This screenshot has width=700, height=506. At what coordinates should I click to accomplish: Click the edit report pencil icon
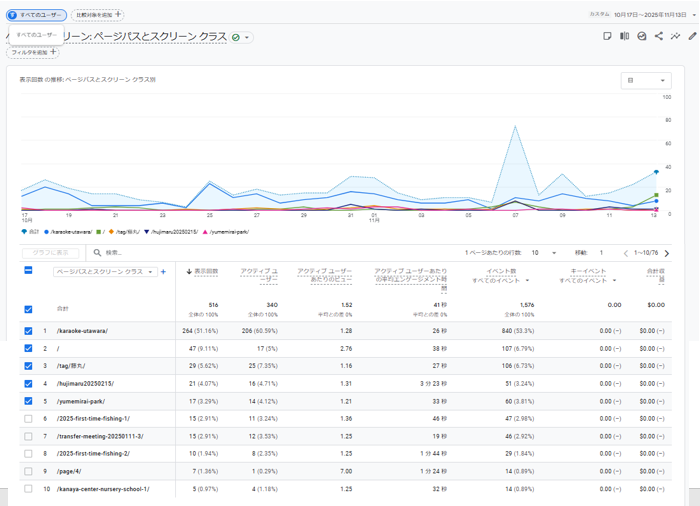click(x=693, y=37)
